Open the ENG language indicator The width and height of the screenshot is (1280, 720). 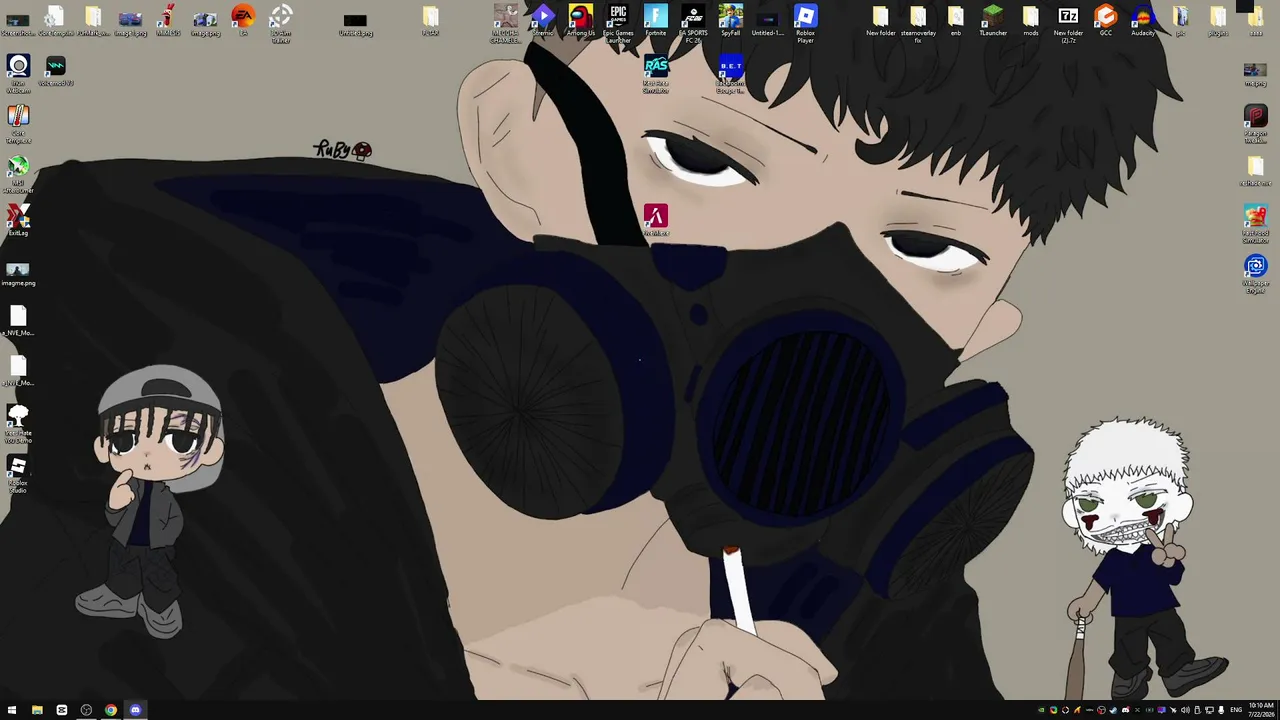point(1236,710)
